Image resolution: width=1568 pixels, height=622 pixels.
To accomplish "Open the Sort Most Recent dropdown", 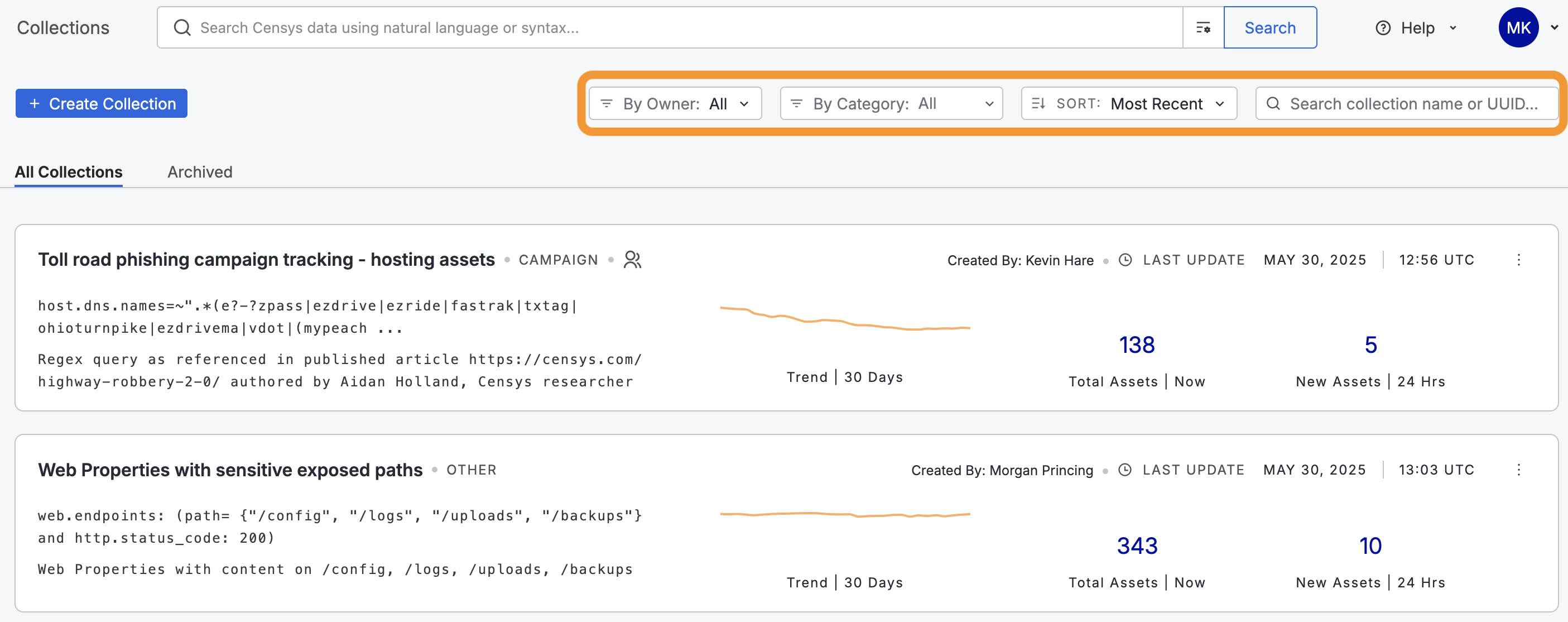I will click(x=1128, y=103).
